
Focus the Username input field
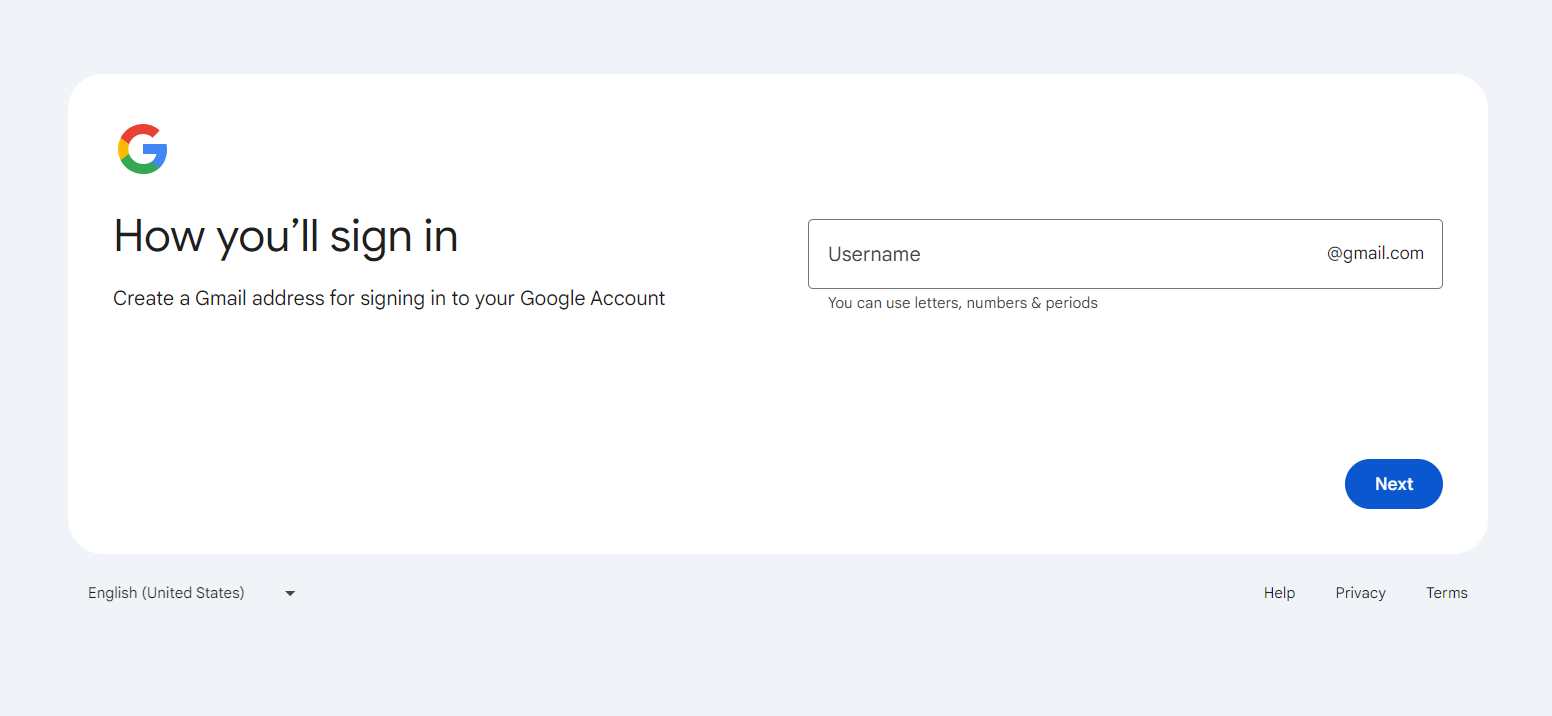1125,254
